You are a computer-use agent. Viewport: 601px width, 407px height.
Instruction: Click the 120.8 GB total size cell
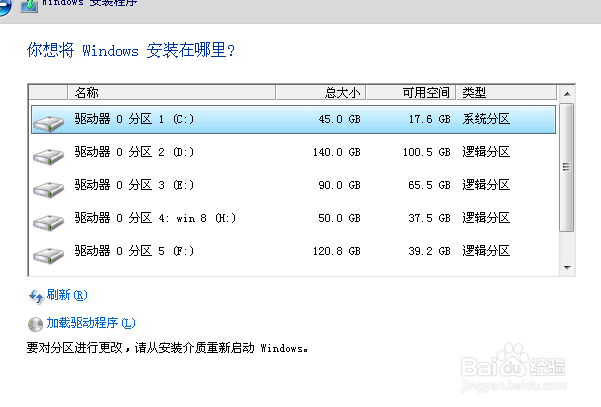(x=337, y=251)
